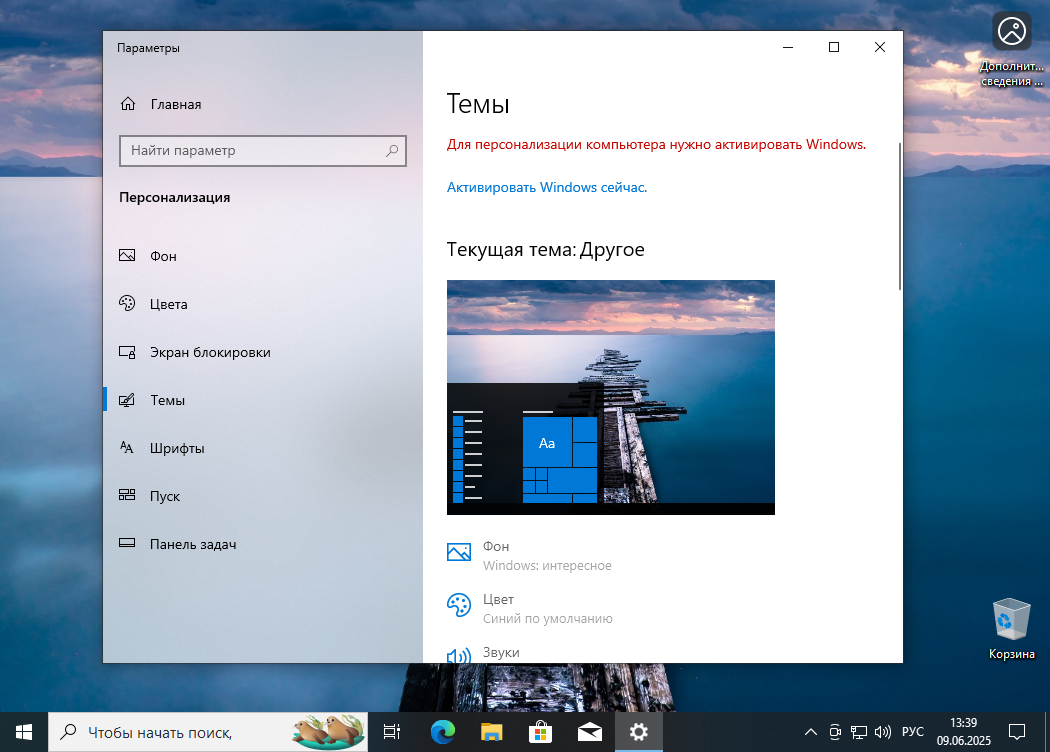Click the Цвет palette icon
This screenshot has height=752, width=1050.
coord(458,605)
